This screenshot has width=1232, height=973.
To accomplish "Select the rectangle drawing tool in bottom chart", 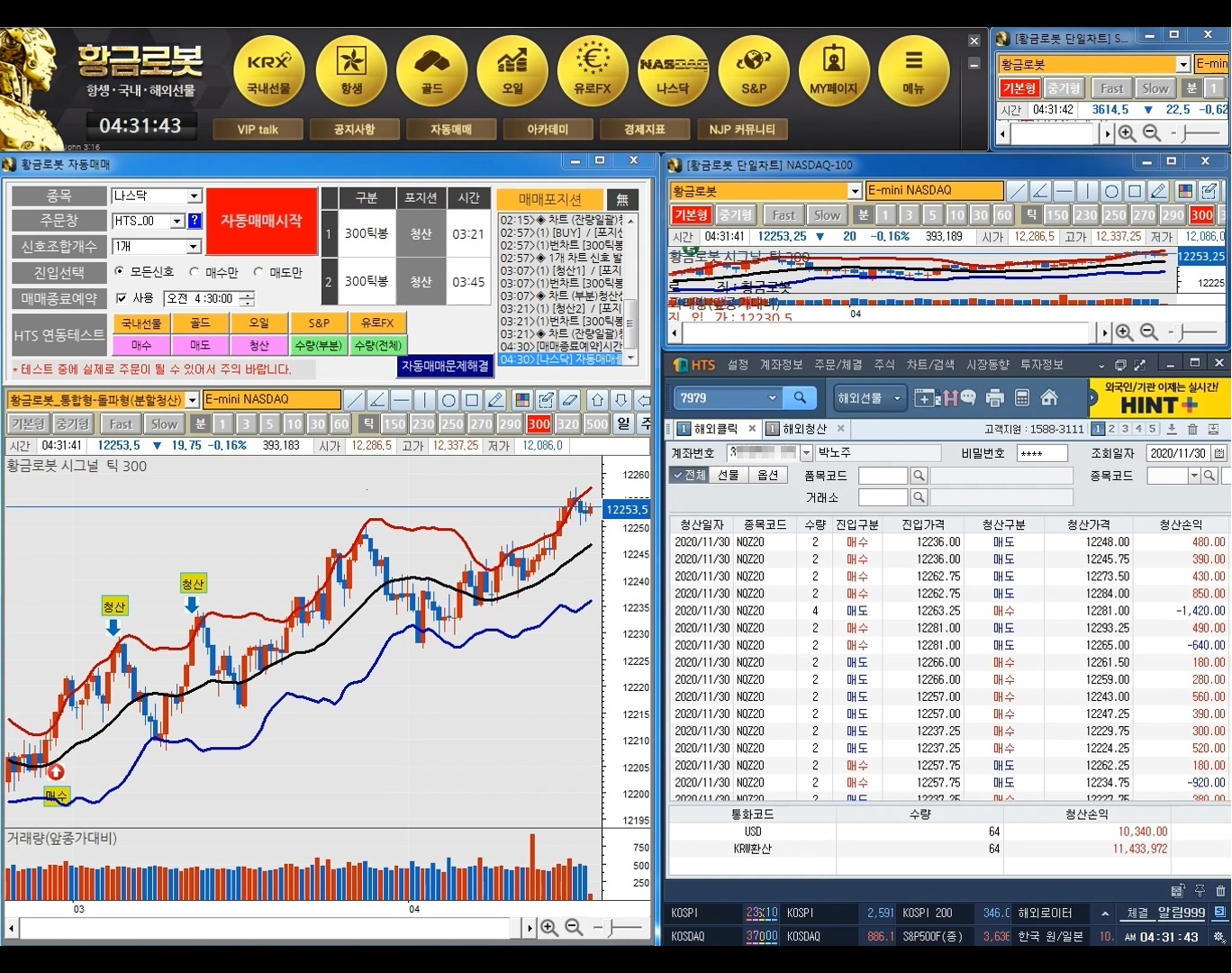I will click(472, 400).
